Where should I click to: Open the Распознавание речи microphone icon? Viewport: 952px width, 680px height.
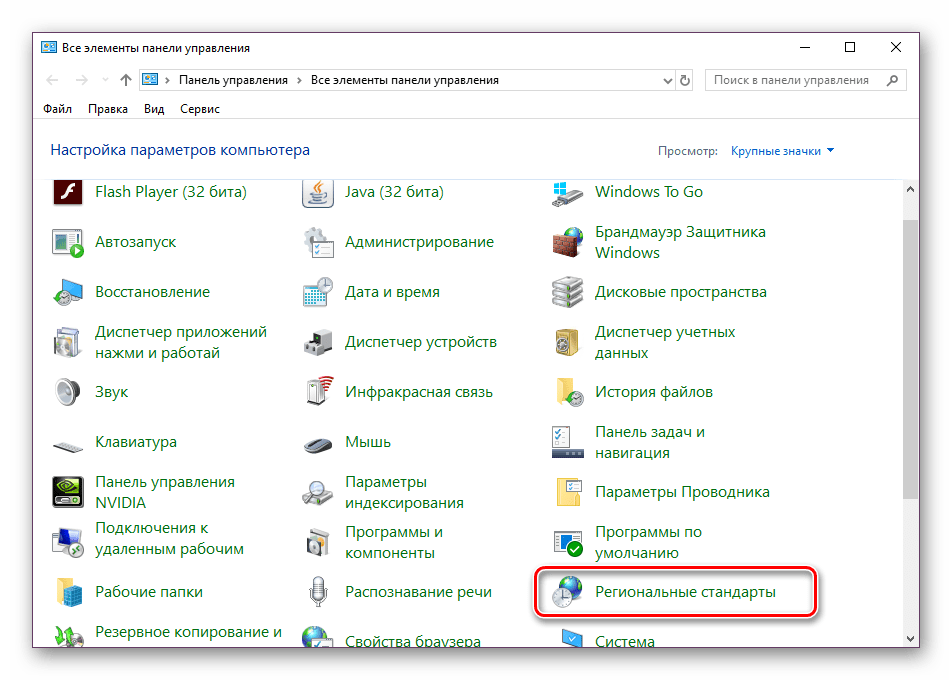point(318,592)
